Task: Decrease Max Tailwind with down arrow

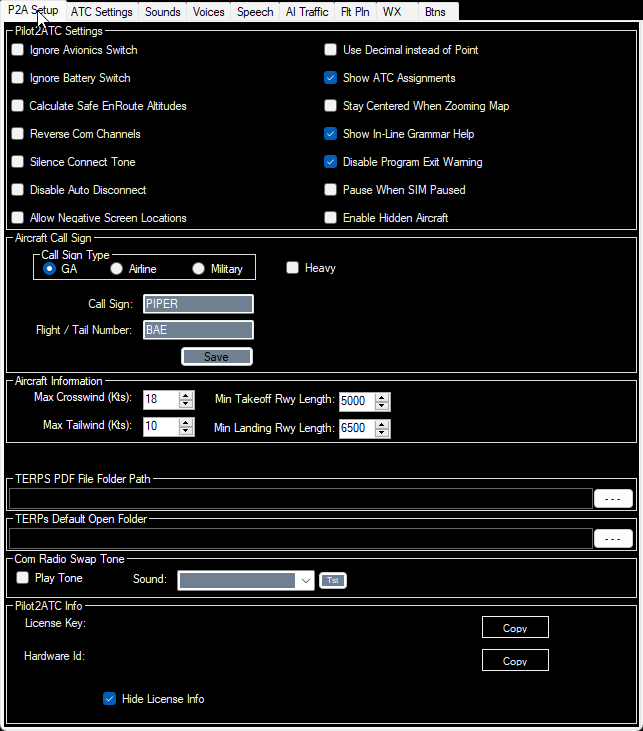Action: [186, 431]
